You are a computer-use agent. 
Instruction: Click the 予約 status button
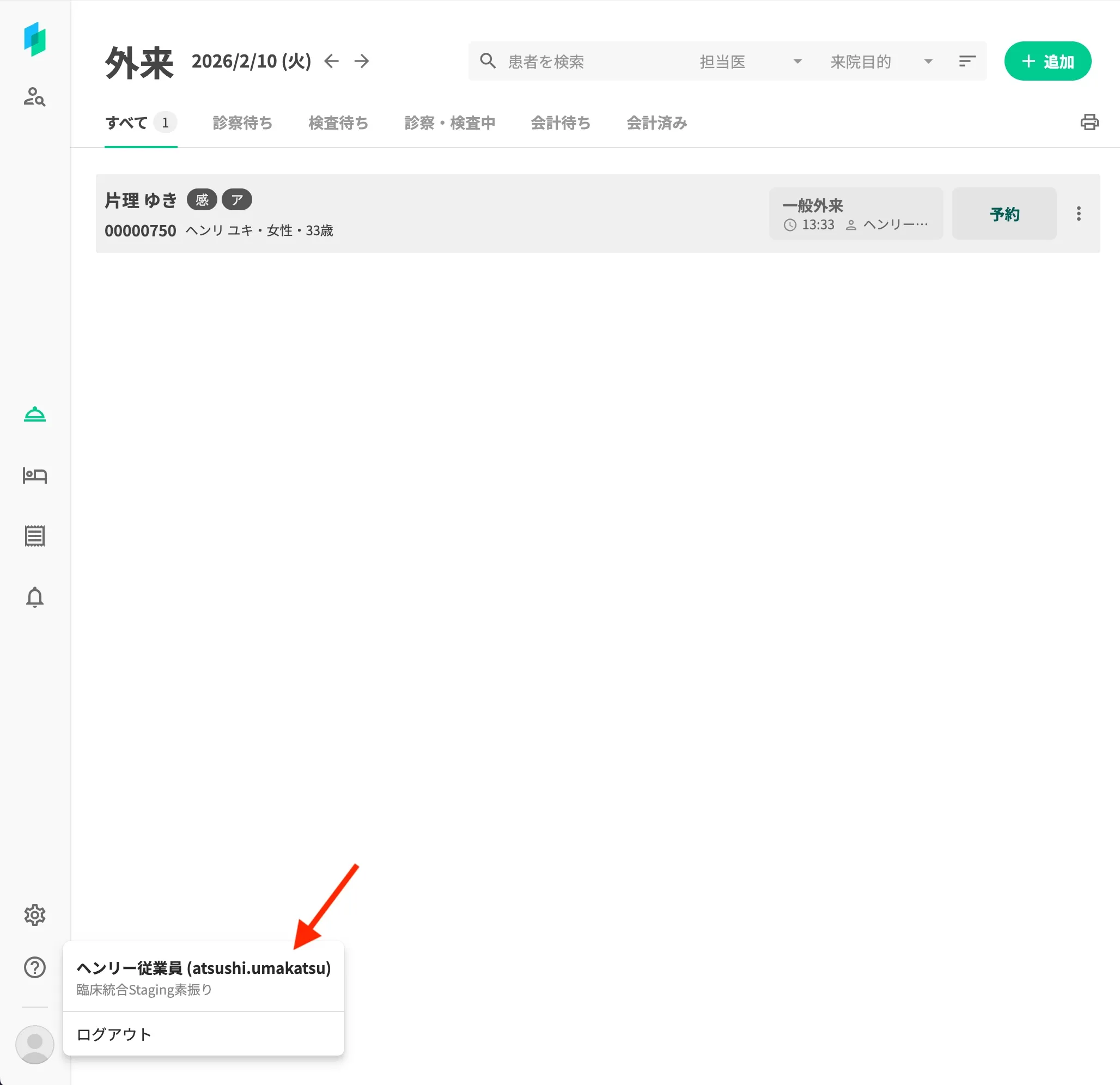(1004, 214)
